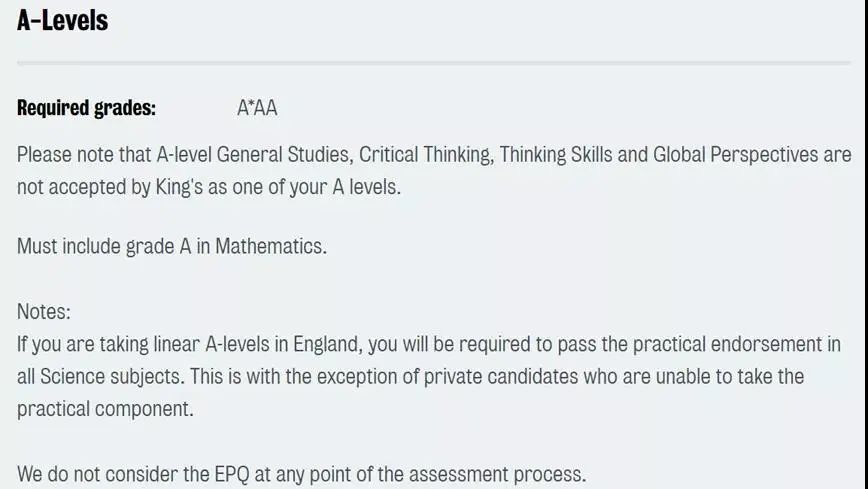Click the words all Science subjects

(100, 377)
